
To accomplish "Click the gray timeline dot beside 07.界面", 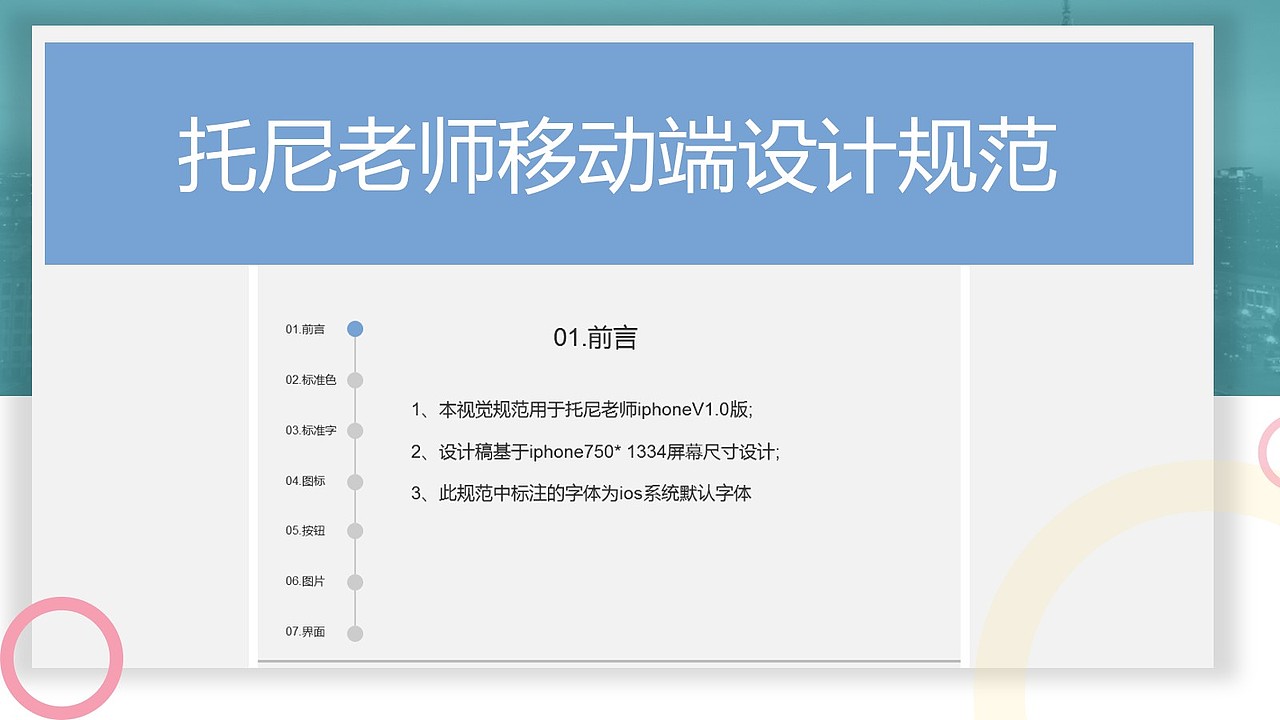I will tap(355, 633).
